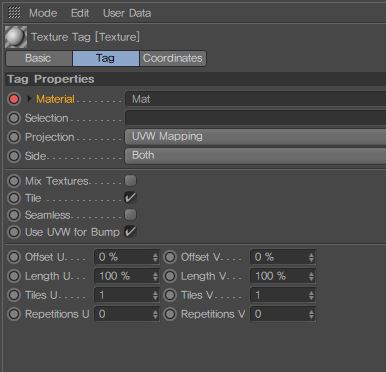Click the Length U spinner arrows
Viewport: 386px width, 372px height.
coord(155,276)
